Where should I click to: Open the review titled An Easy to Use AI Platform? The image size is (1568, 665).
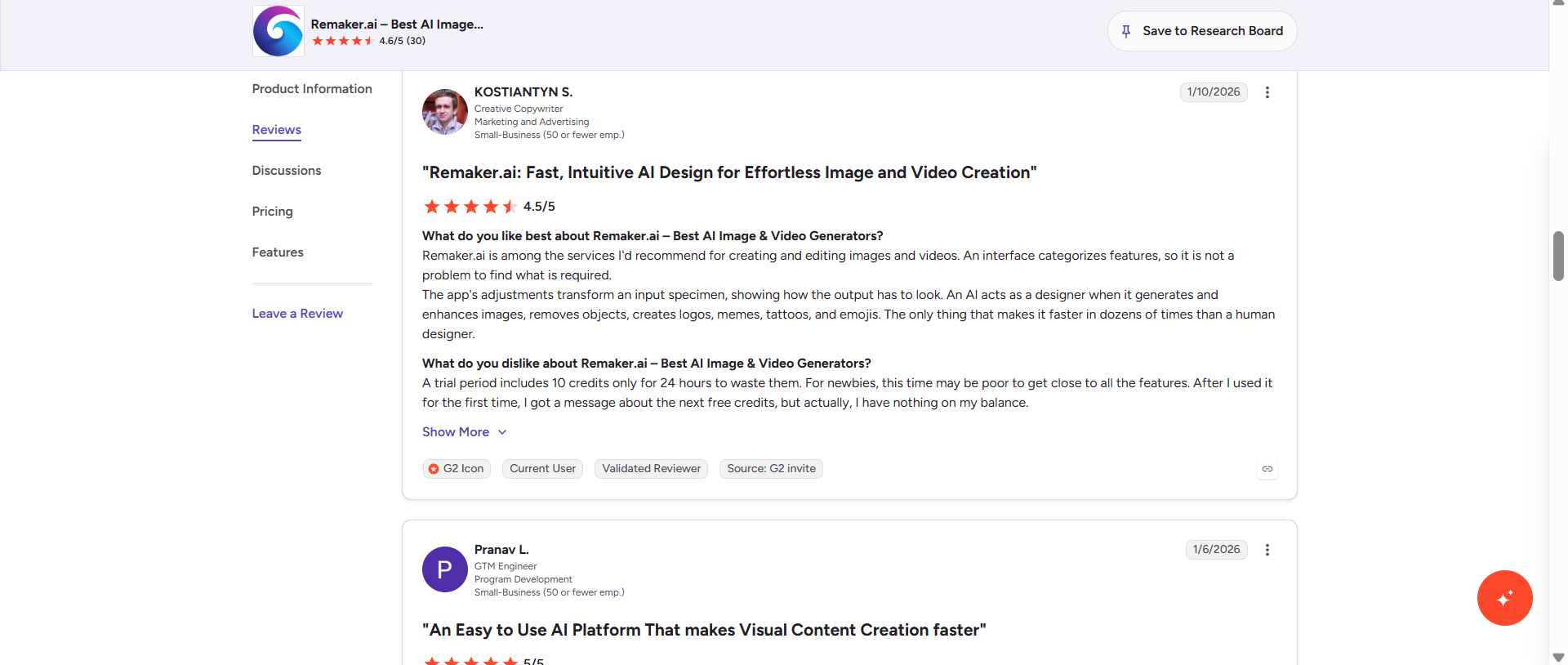(x=704, y=630)
